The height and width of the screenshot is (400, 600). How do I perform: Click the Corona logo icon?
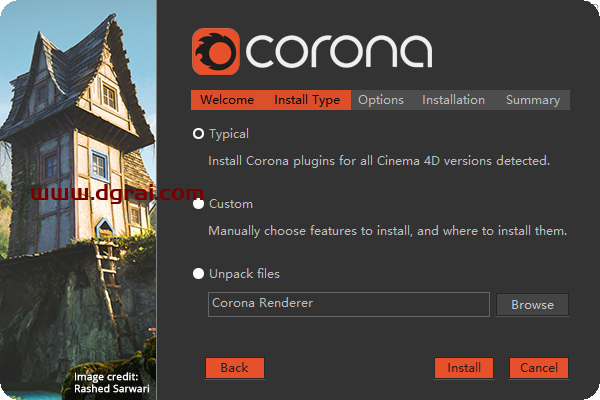point(216,51)
